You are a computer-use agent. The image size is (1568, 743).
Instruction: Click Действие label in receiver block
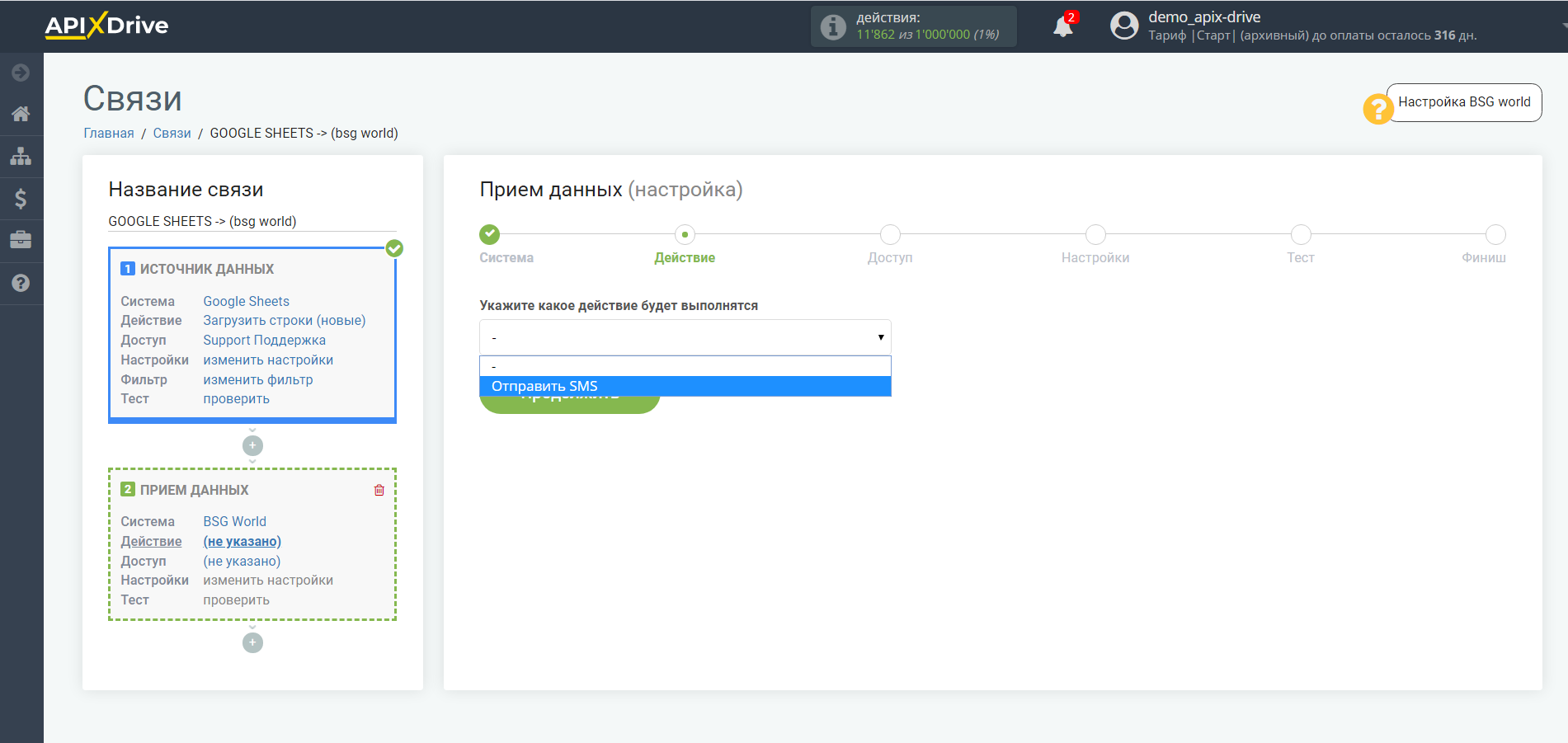click(151, 541)
